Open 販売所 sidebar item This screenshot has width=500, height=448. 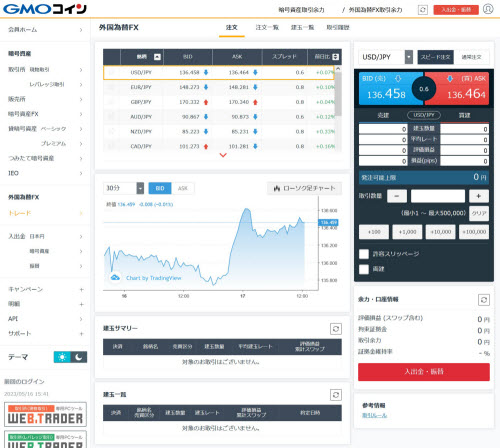point(45,99)
